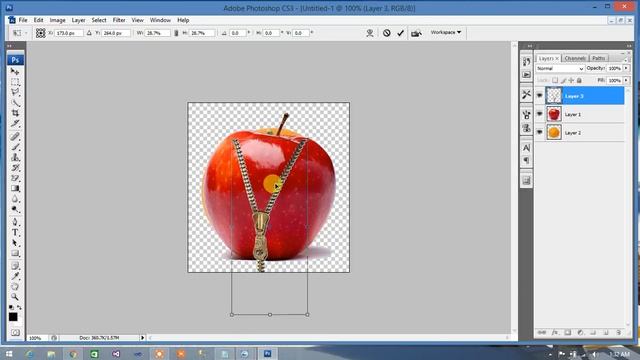Screen dimensions: 640x360
Task: Click the foreground color swatch
Action: [13, 317]
